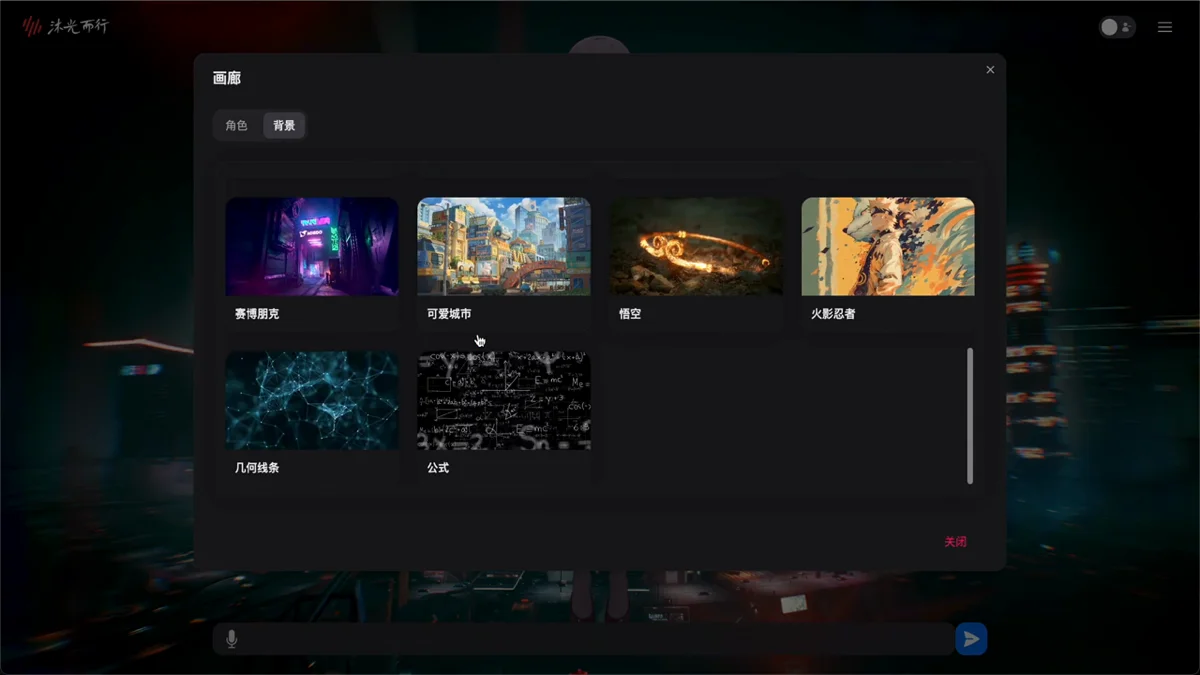This screenshot has width=1200, height=675.
Task: Click the chat message input field
Action: coord(583,639)
